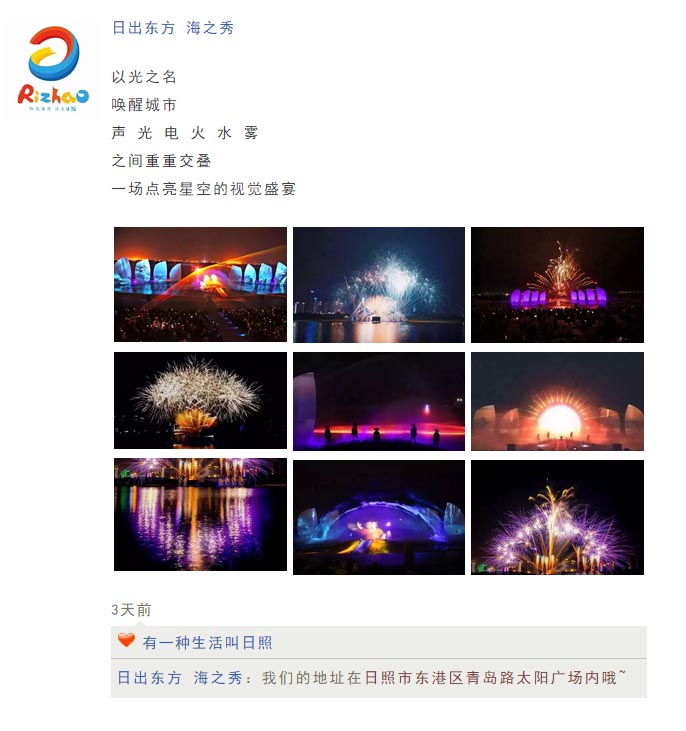Viewport: 686px width, 731px height.
Task: Open the glowing orange sun stage photo
Action: [557, 401]
